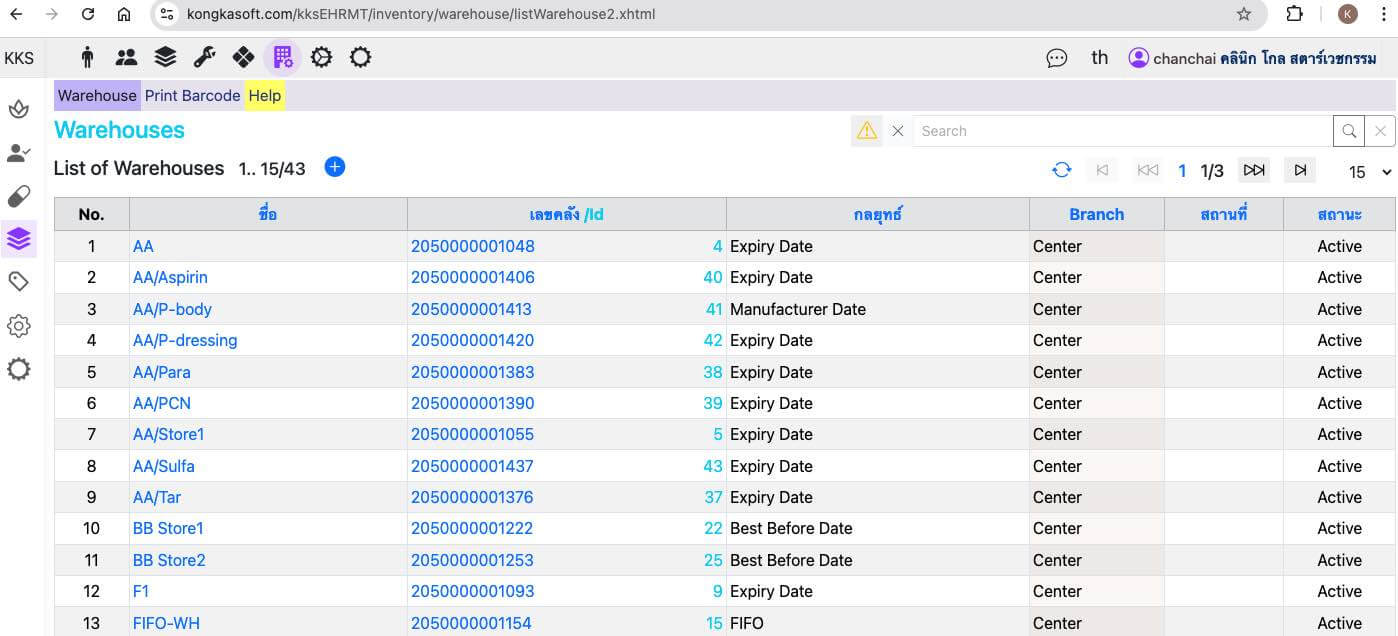This screenshot has height=636, width=1398.
Task: Click the refresh list icon
Action: (x=1062, y=170)
